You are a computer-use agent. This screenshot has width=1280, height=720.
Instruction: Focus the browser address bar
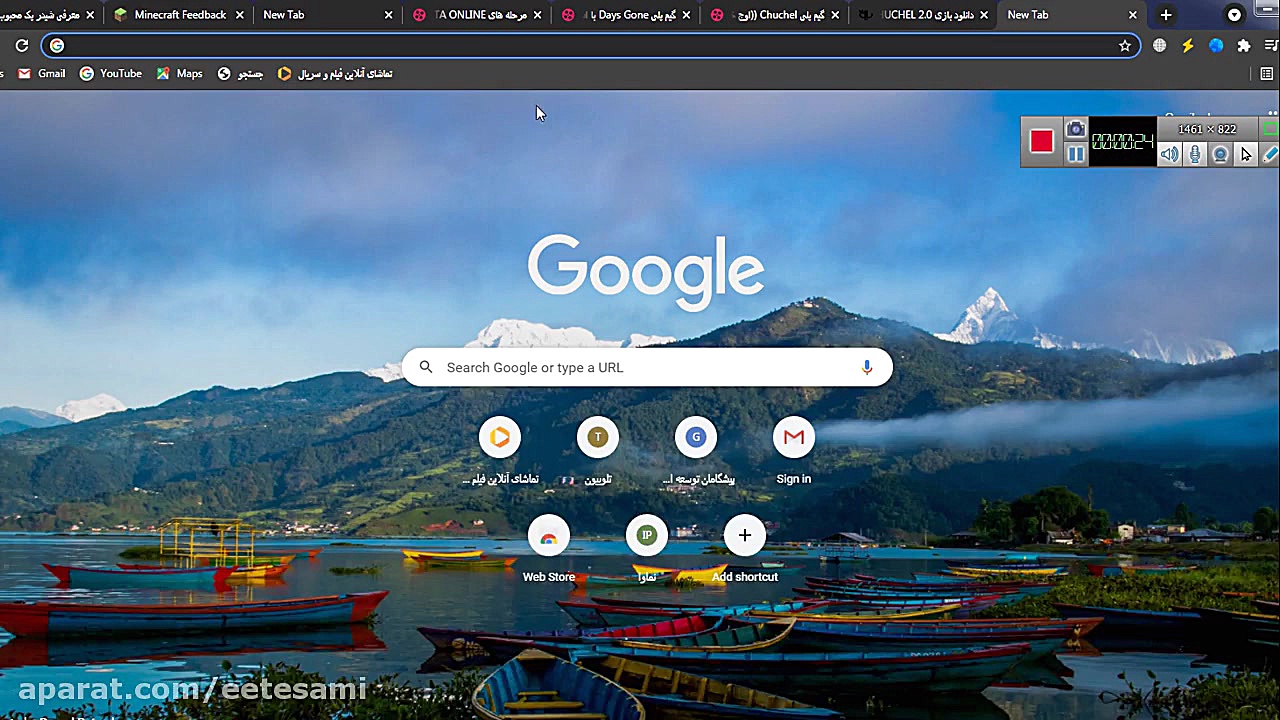pos(590,45)
